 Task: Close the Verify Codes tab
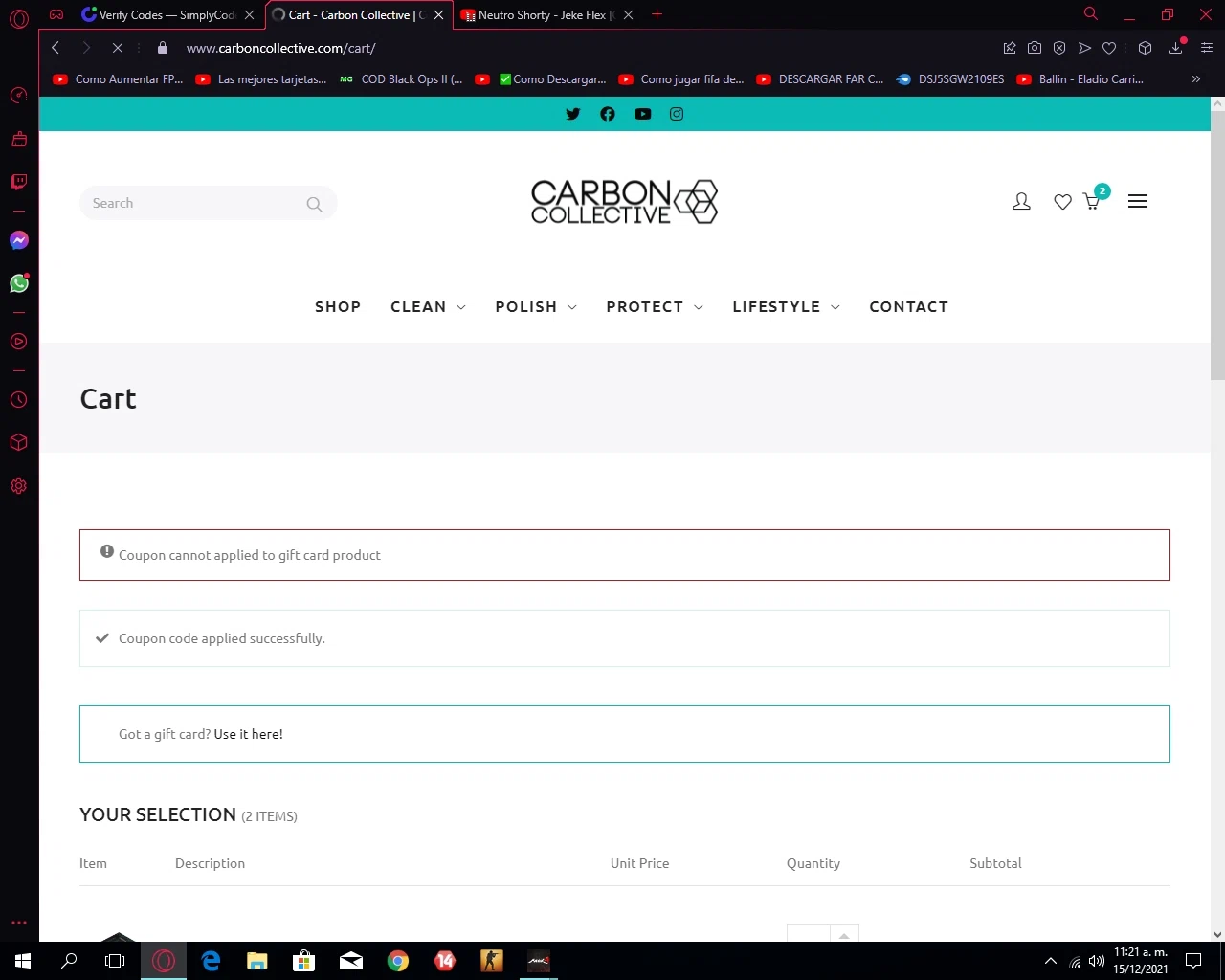[x=249, y=15]
